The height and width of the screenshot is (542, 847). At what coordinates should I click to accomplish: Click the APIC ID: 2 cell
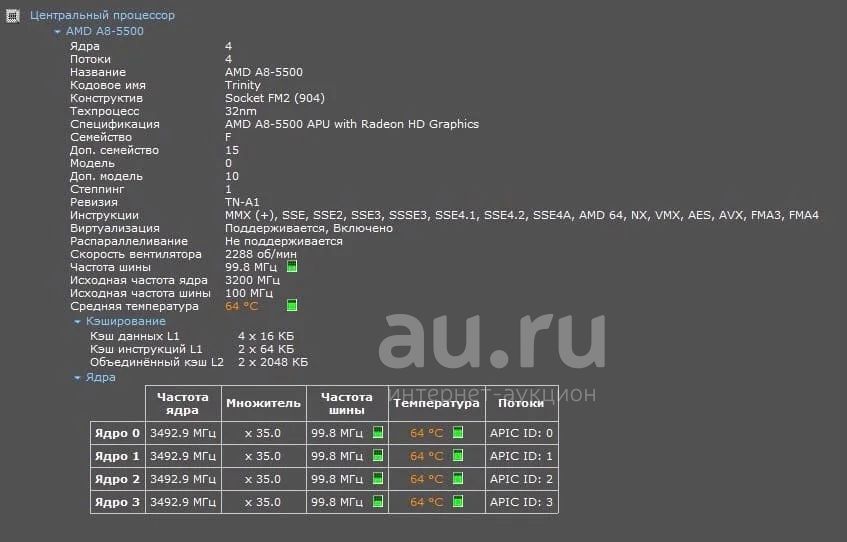[x=521, y=479]
